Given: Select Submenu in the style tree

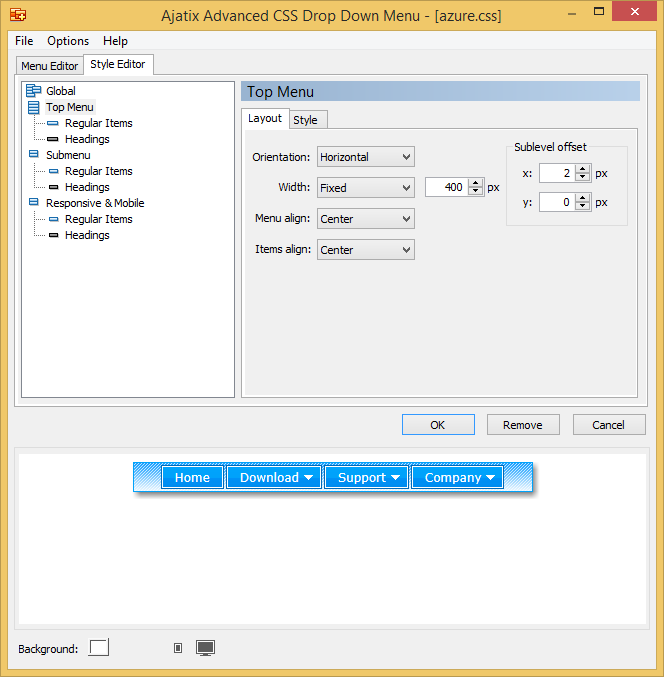Looking at the screenshot, I should [68, 155].
